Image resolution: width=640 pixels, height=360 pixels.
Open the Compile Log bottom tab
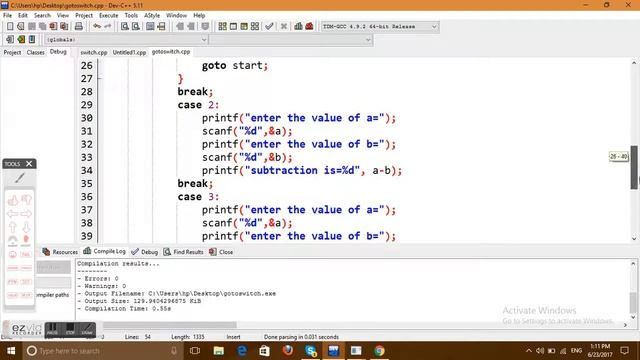[x=104, y=251]
